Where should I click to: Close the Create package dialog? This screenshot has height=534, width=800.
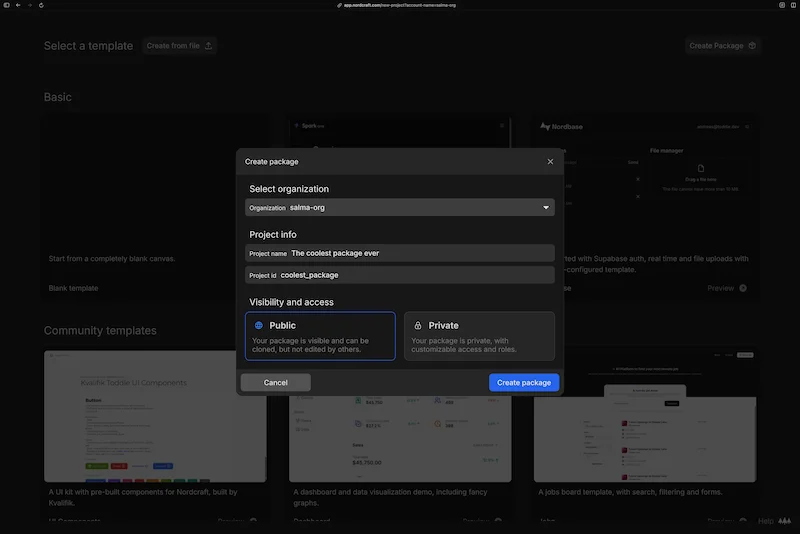(550, 162)
